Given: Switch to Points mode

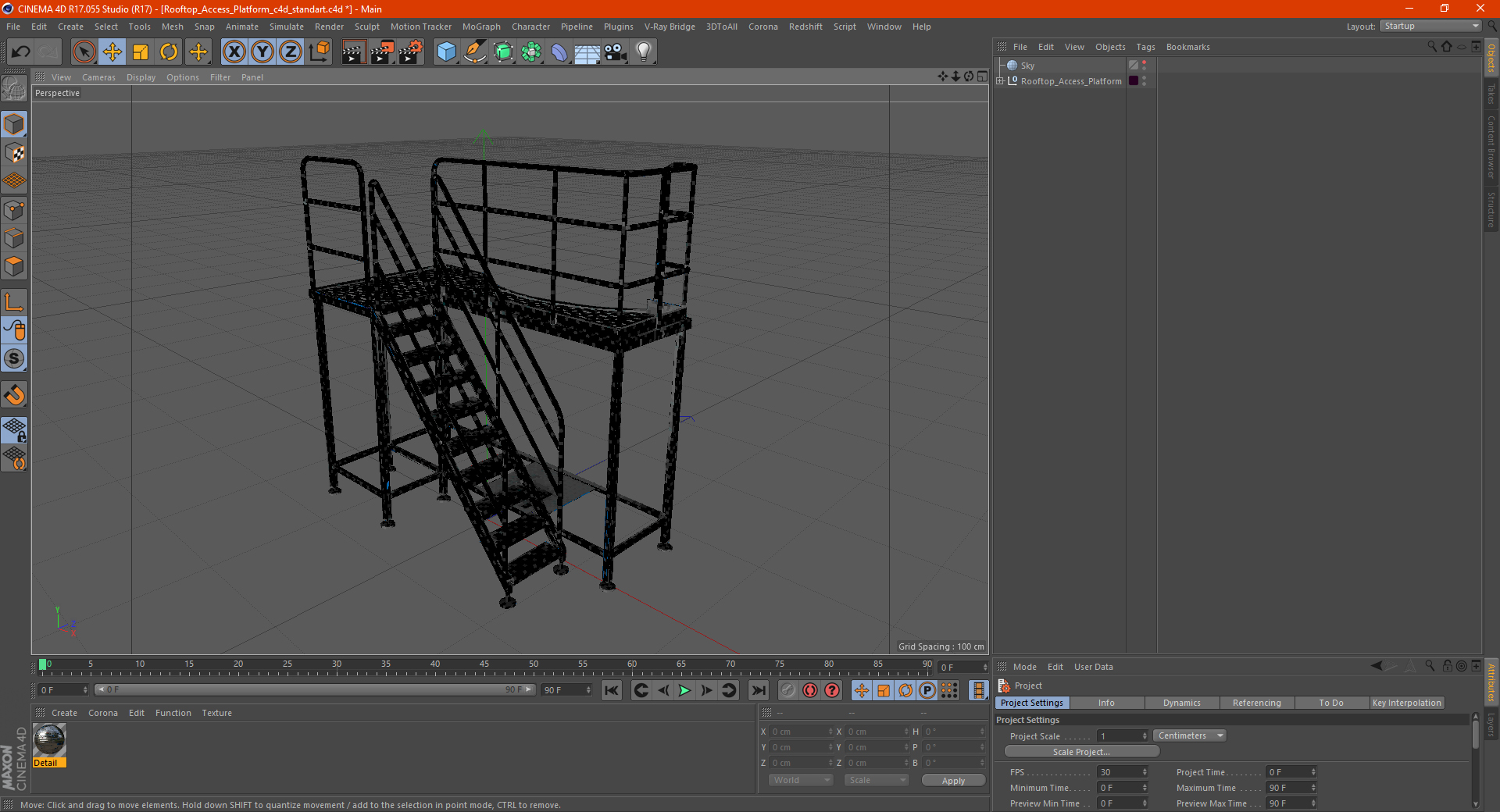Looking at the screenshot, I should [14, 210].
